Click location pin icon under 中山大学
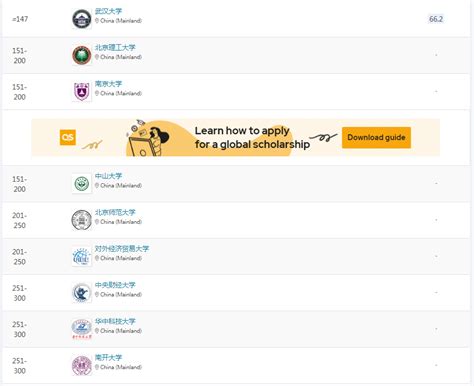The image size is (474, 386). 97,185
